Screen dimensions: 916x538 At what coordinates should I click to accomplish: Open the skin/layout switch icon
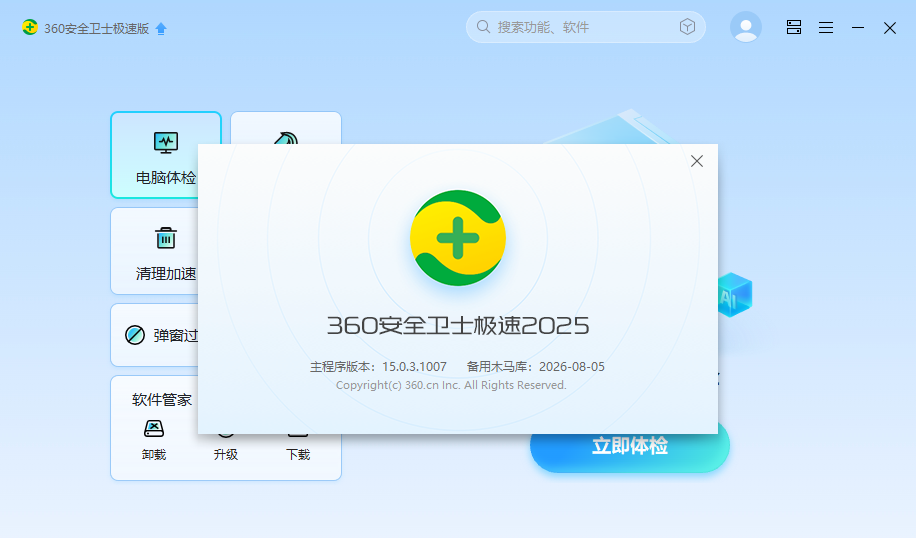(x=793, y=27)
